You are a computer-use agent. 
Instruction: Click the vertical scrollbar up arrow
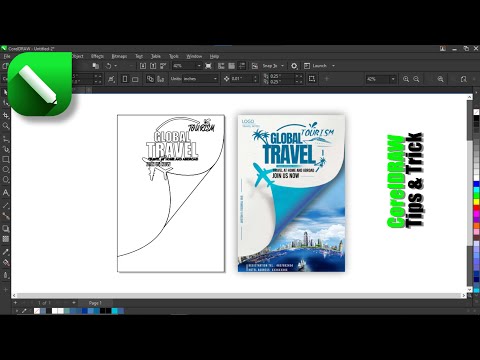[x=469, y=97]
